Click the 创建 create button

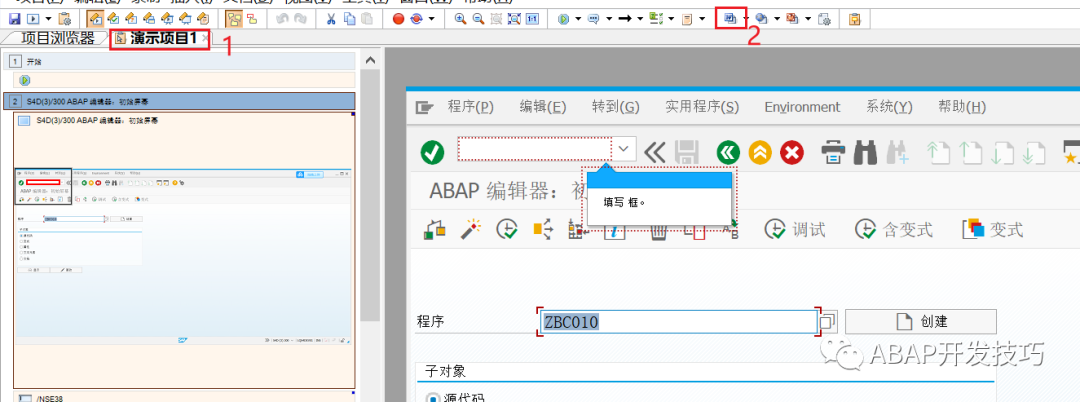coord(921,321)
